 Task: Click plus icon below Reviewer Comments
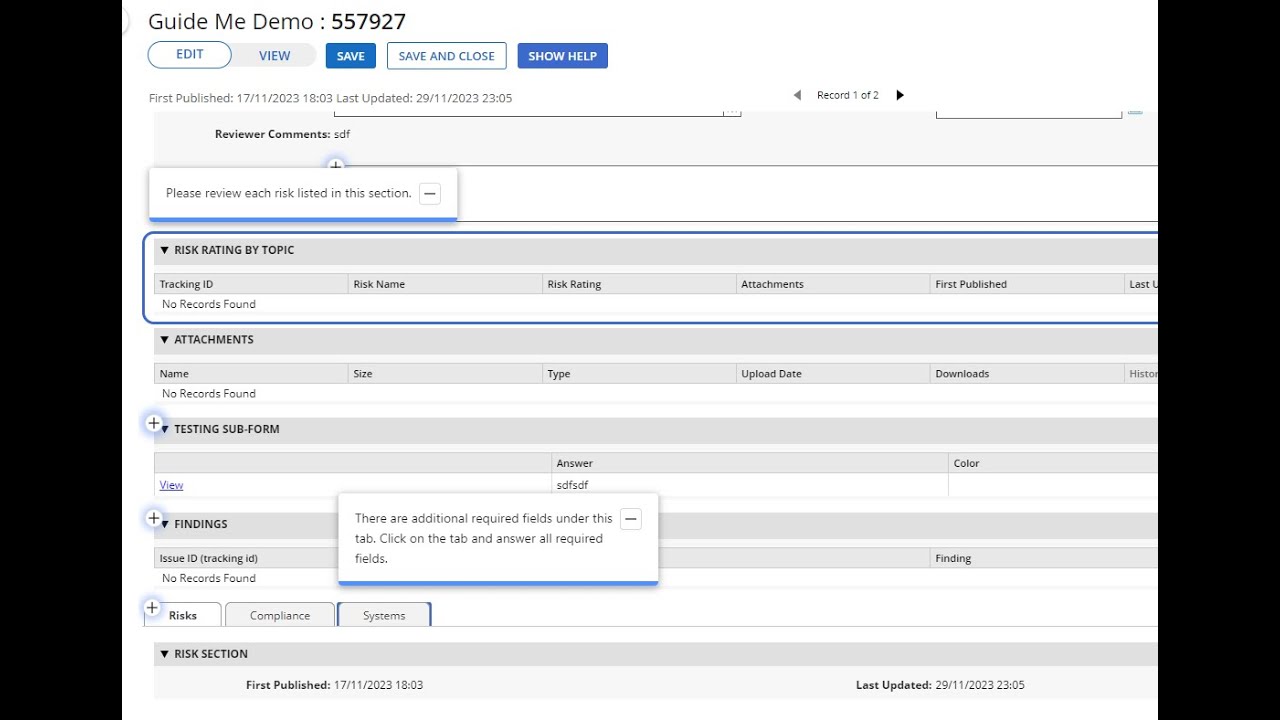click(x=336, y=165)
